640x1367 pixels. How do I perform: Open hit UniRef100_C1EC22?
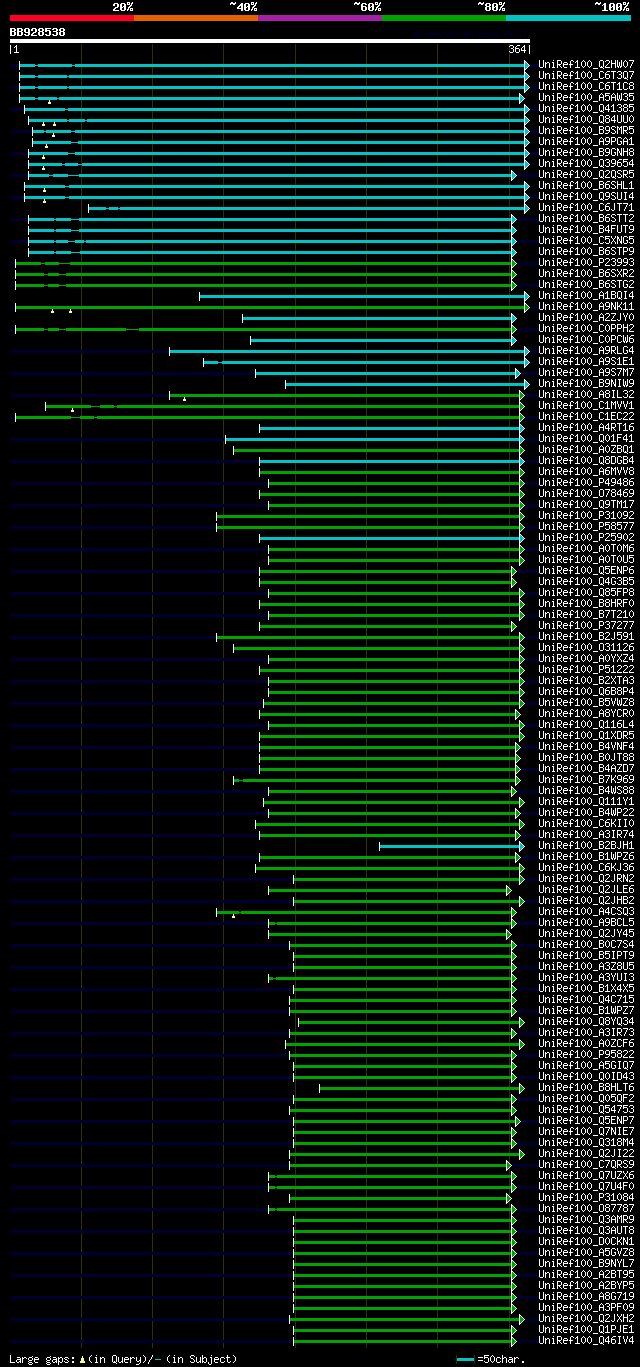586,416
